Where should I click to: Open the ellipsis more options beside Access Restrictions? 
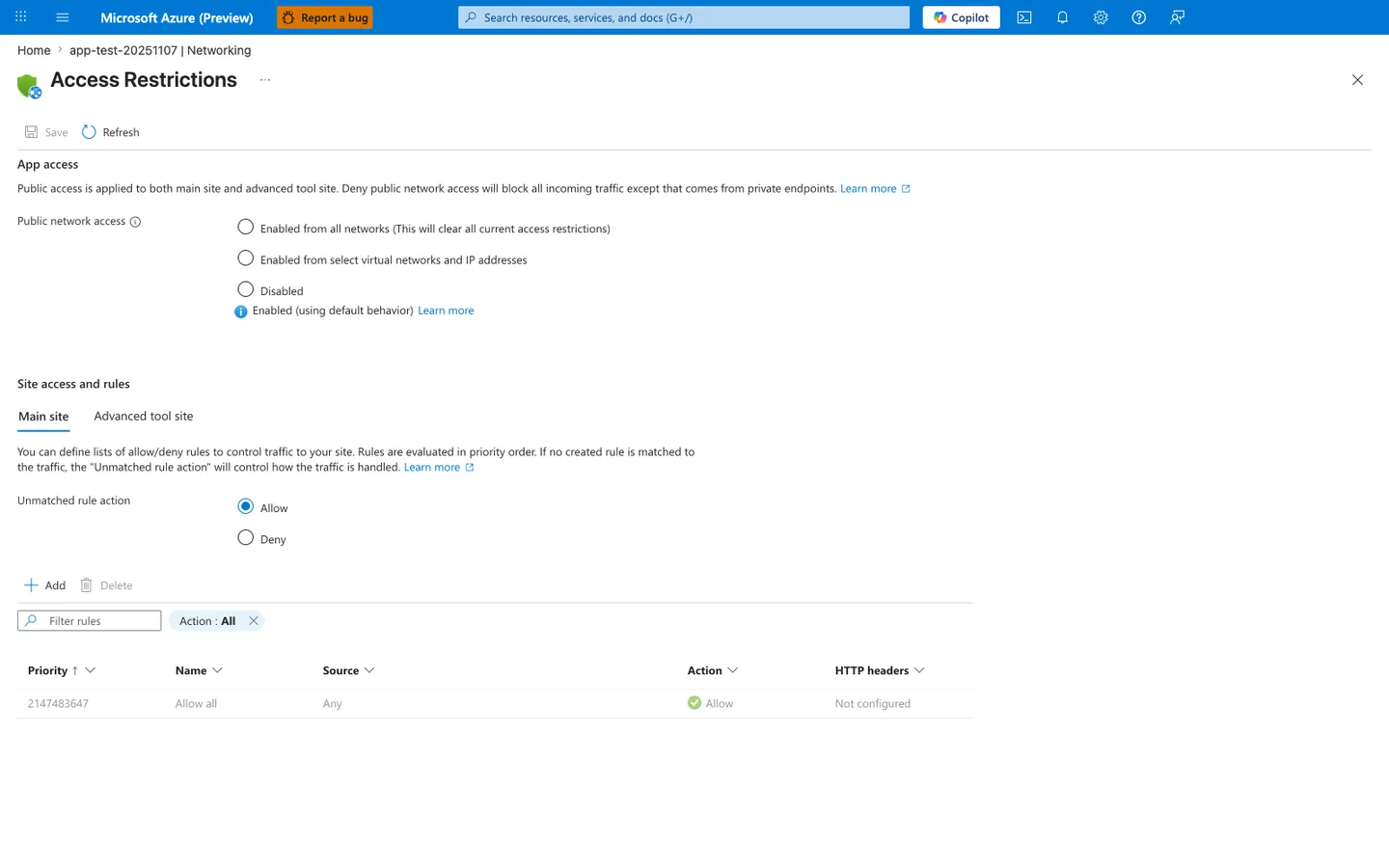point(265,80)
